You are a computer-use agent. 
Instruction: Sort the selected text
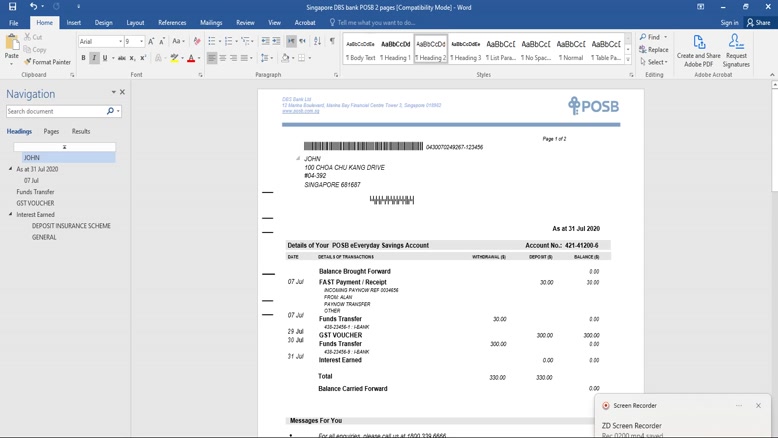(x=318, y=41)
